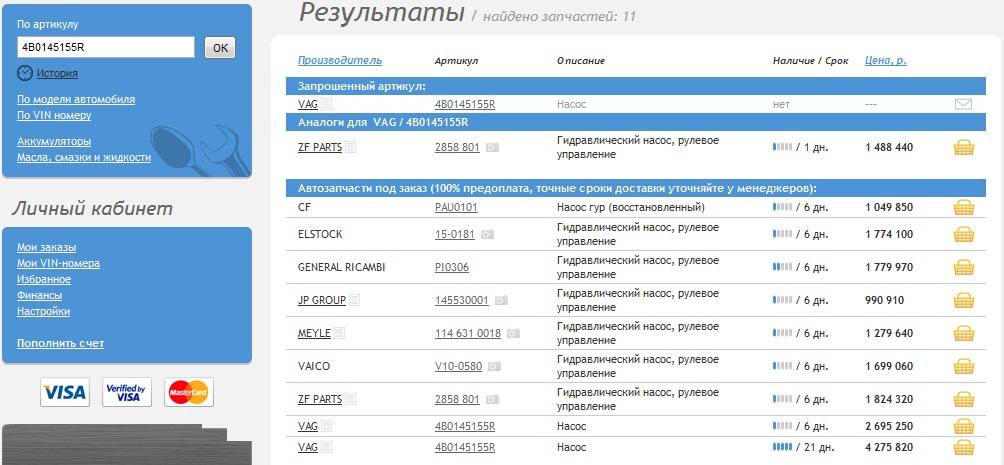Add VAG pump priced 4 275 820 to basket

(964, 447)
